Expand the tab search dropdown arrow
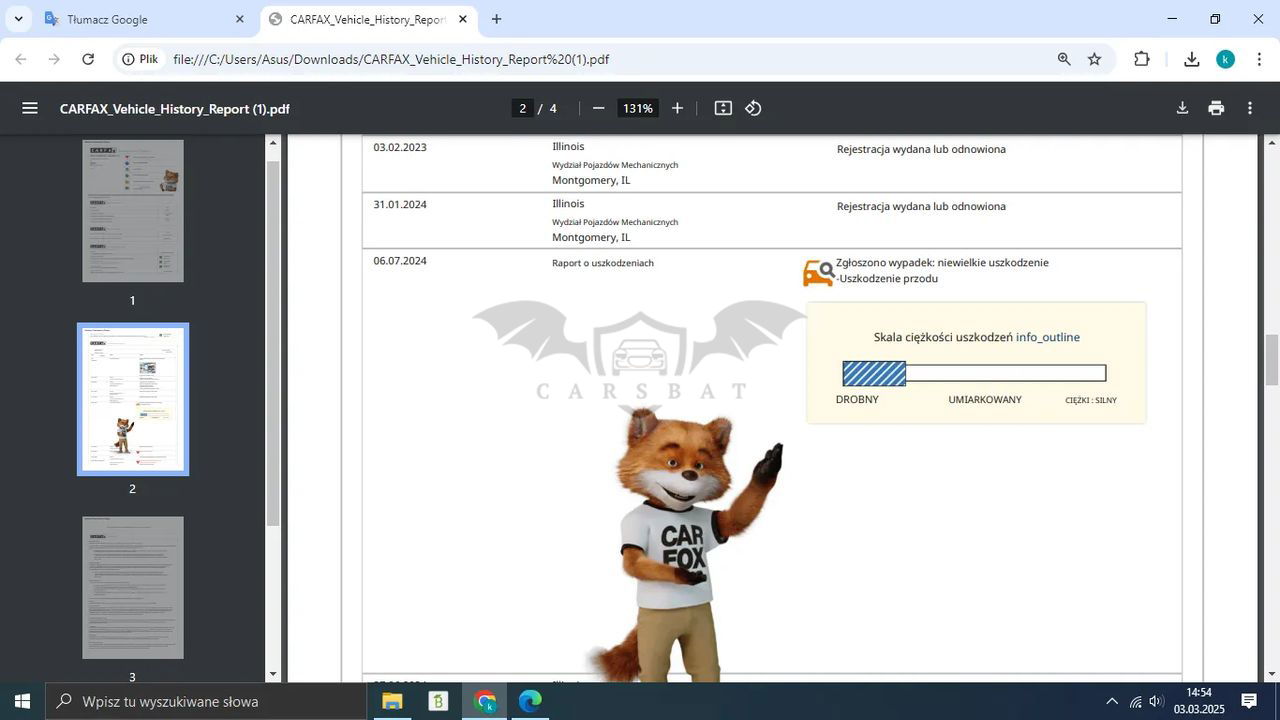 coord(18,19)
